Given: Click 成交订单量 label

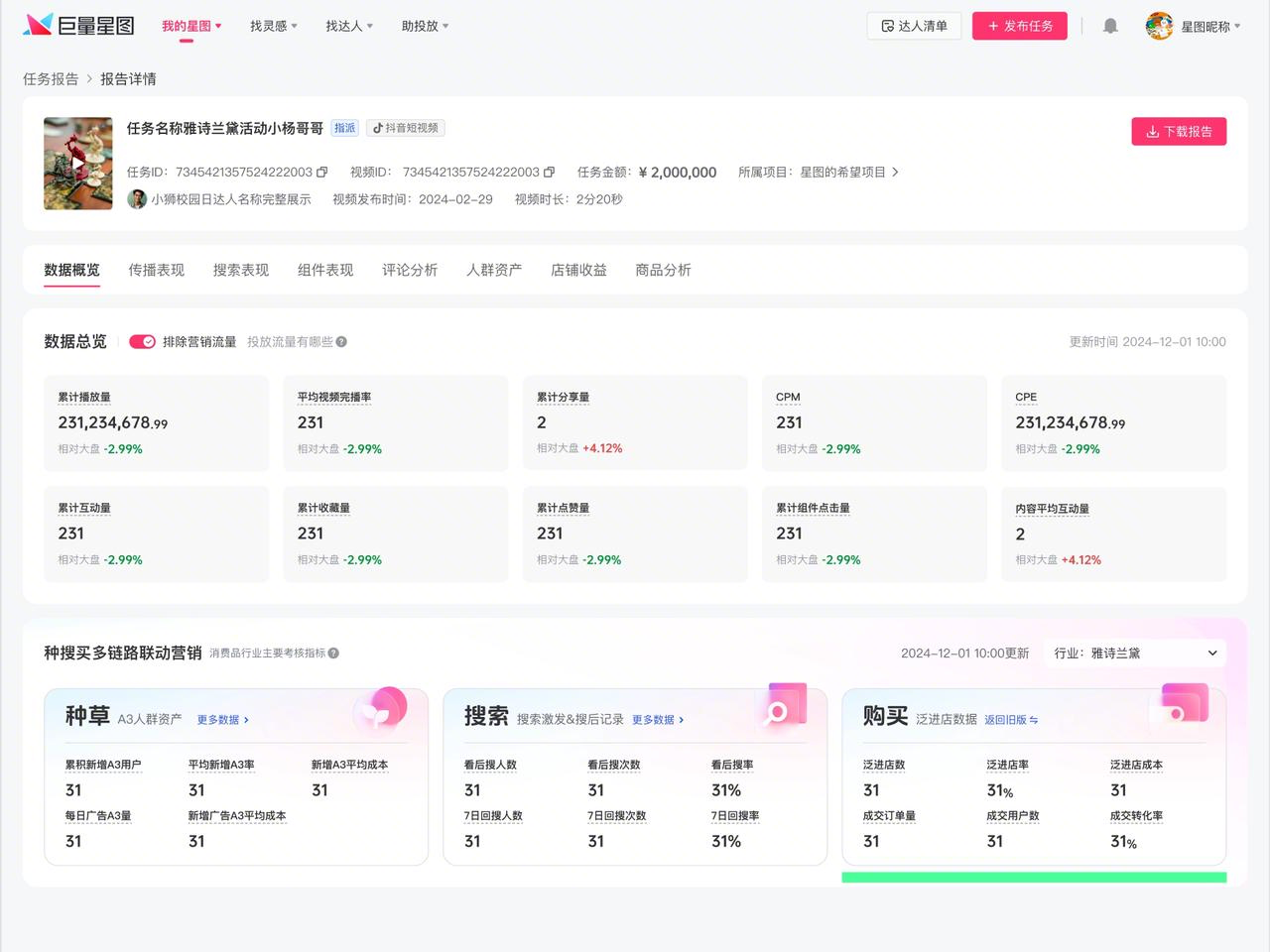Looking at the screenshot, I should coord(889,816).
